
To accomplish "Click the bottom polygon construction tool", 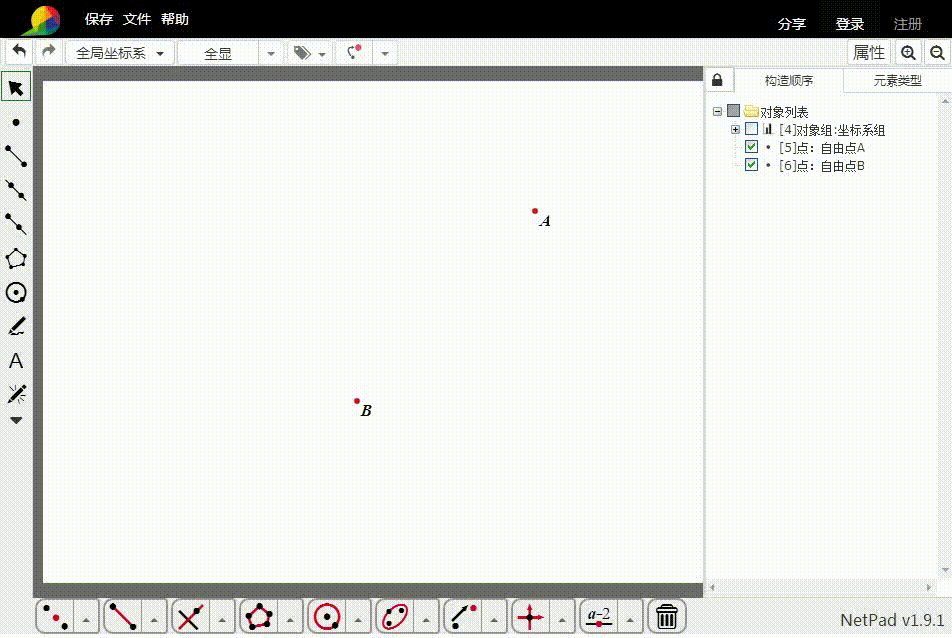I will click(x=259, y=617).
